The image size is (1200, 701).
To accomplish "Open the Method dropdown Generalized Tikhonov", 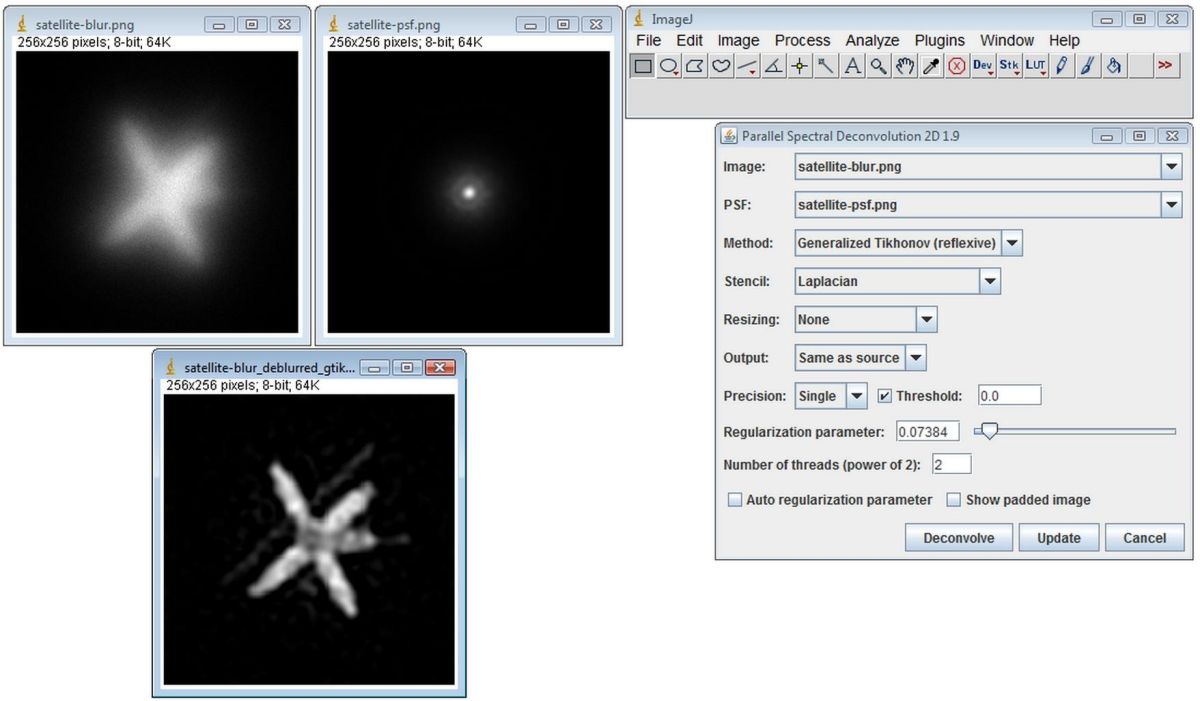I will pos(908,243).
